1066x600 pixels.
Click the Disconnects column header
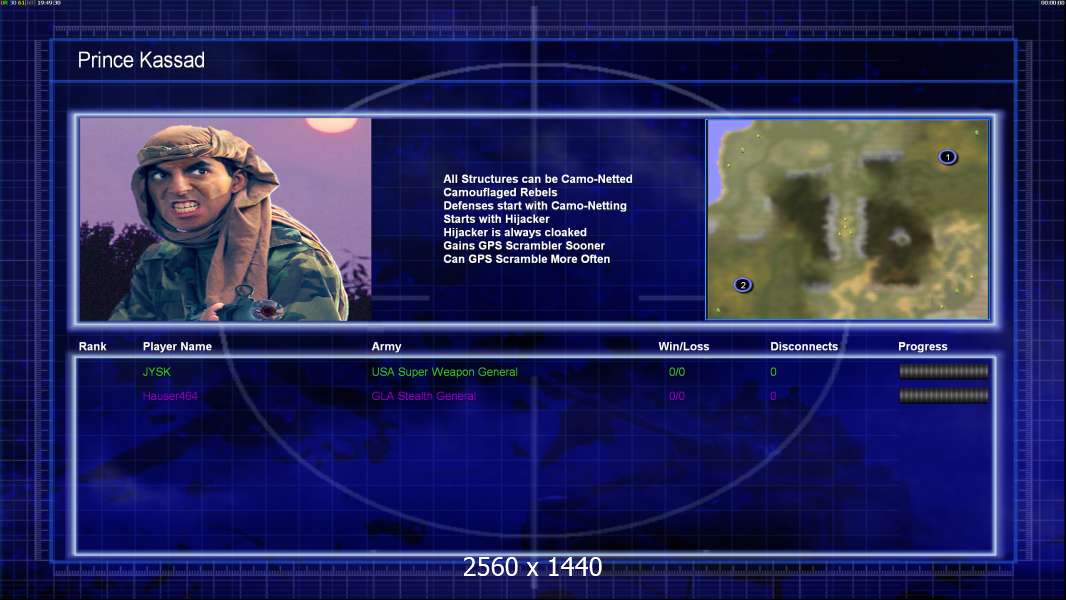point(804,347)
